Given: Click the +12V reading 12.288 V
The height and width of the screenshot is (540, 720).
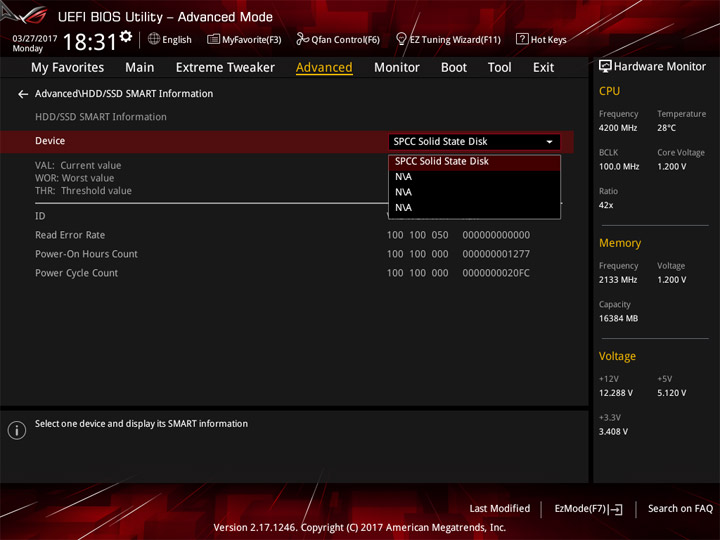Looking at the screenshot, I should [x=616, y=393].
